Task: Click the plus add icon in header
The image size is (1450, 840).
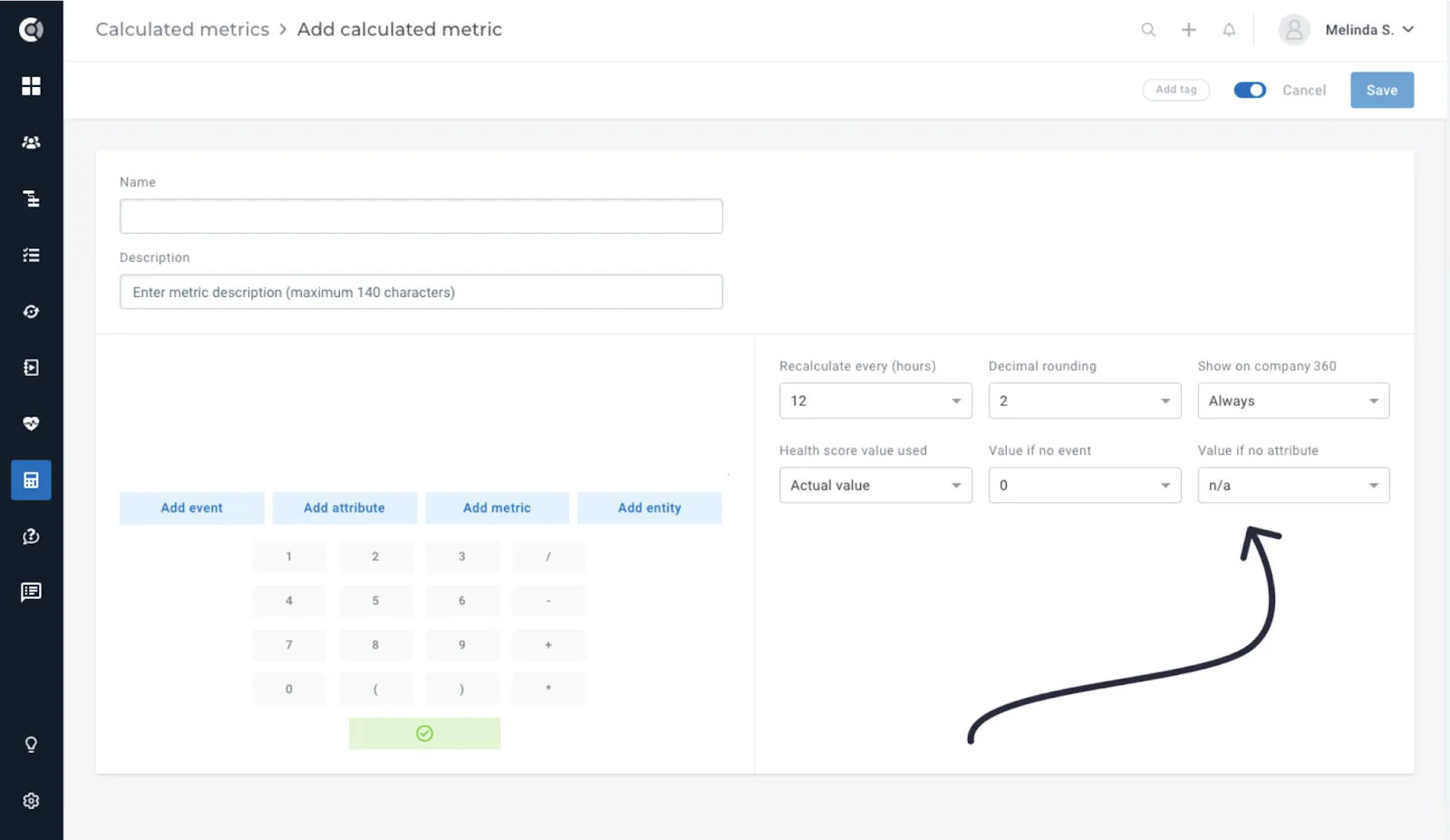Action: coord(1189,30)
